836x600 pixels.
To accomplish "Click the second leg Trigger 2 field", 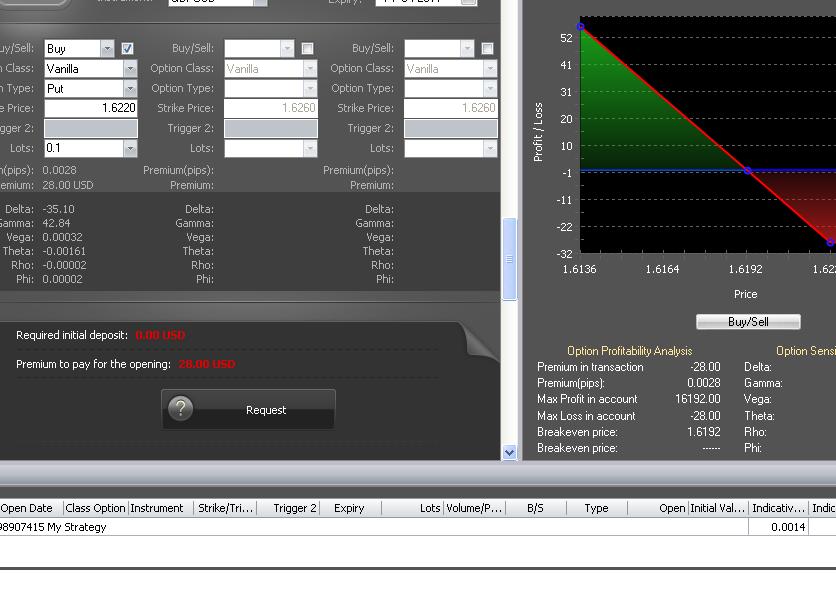I will point(271,128).
